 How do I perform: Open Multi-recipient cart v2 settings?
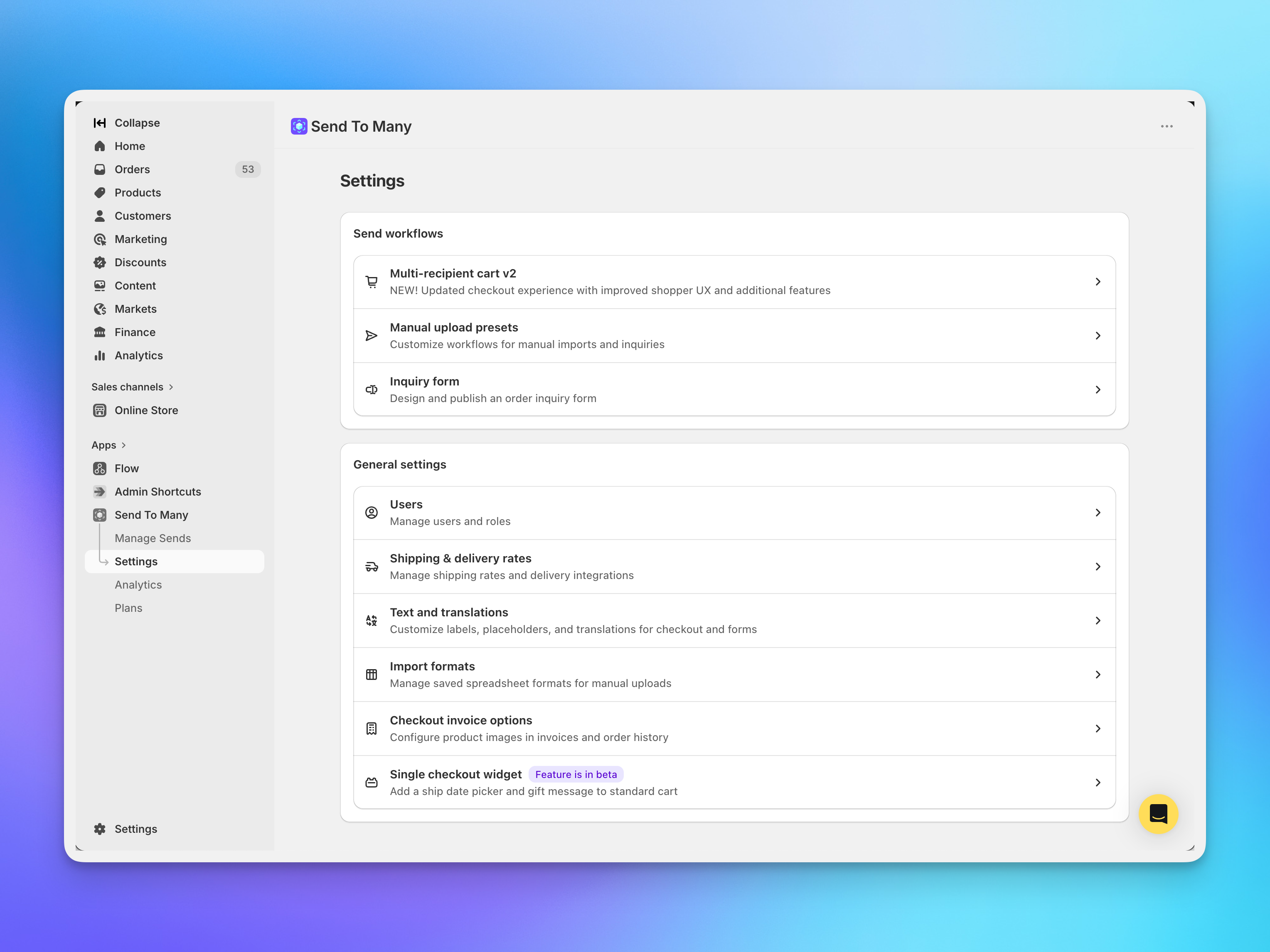pos(734,282)
